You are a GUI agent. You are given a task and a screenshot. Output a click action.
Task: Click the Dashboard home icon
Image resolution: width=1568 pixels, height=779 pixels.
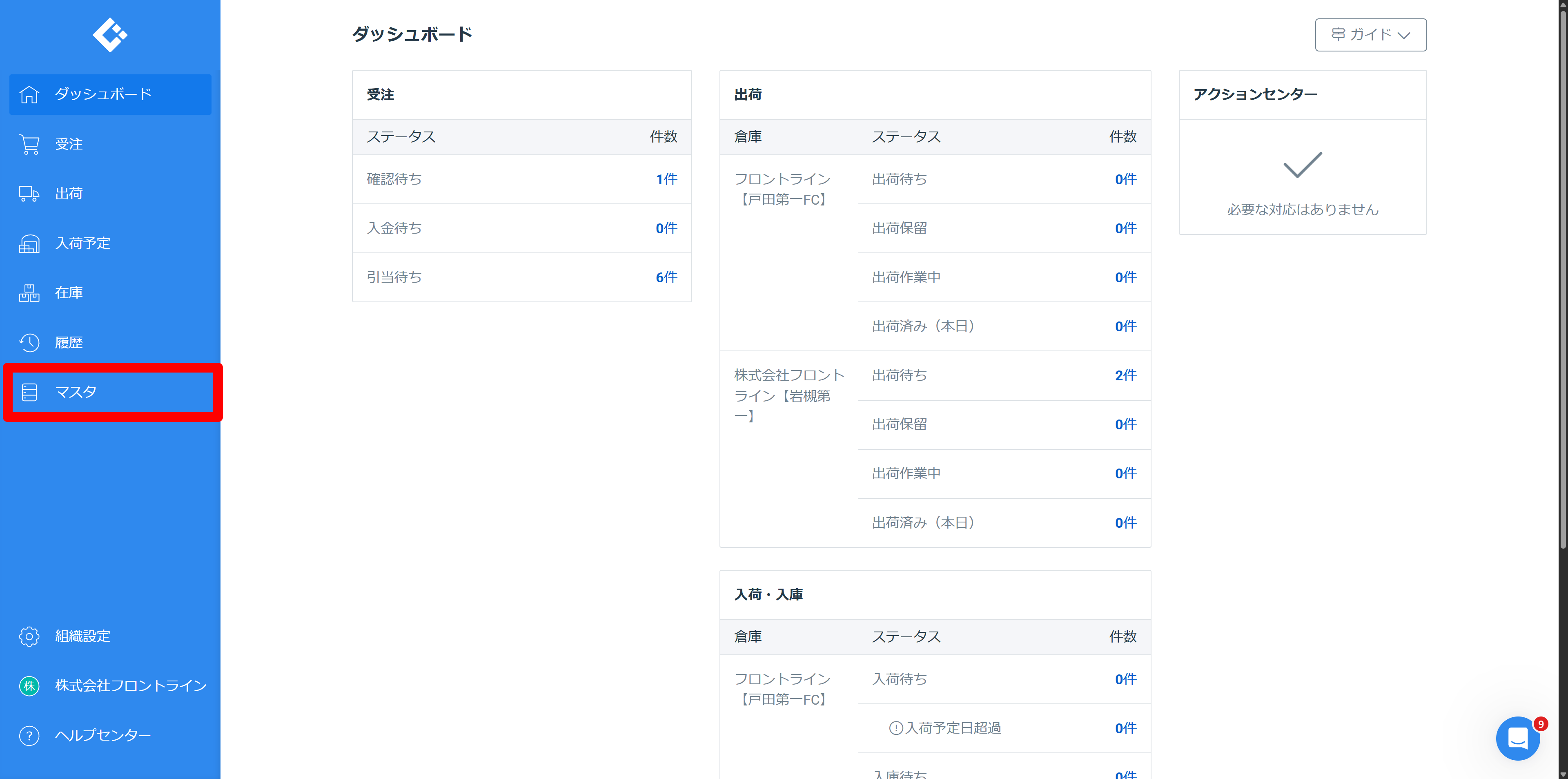click(x=29, y=94)
